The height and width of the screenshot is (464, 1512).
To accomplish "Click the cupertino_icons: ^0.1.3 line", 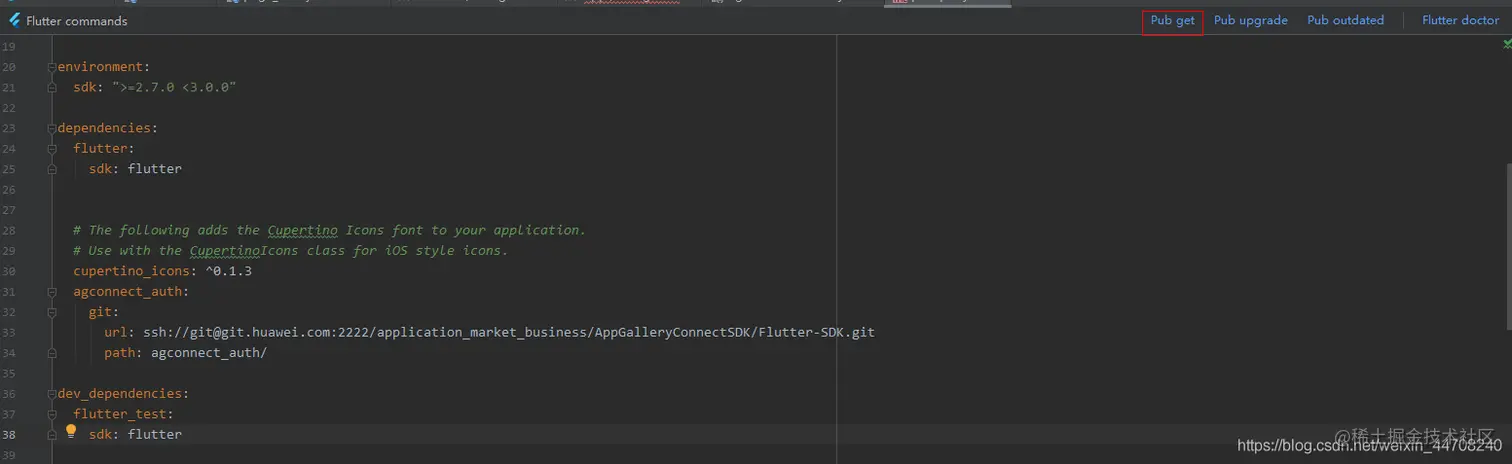I will 162,271.
